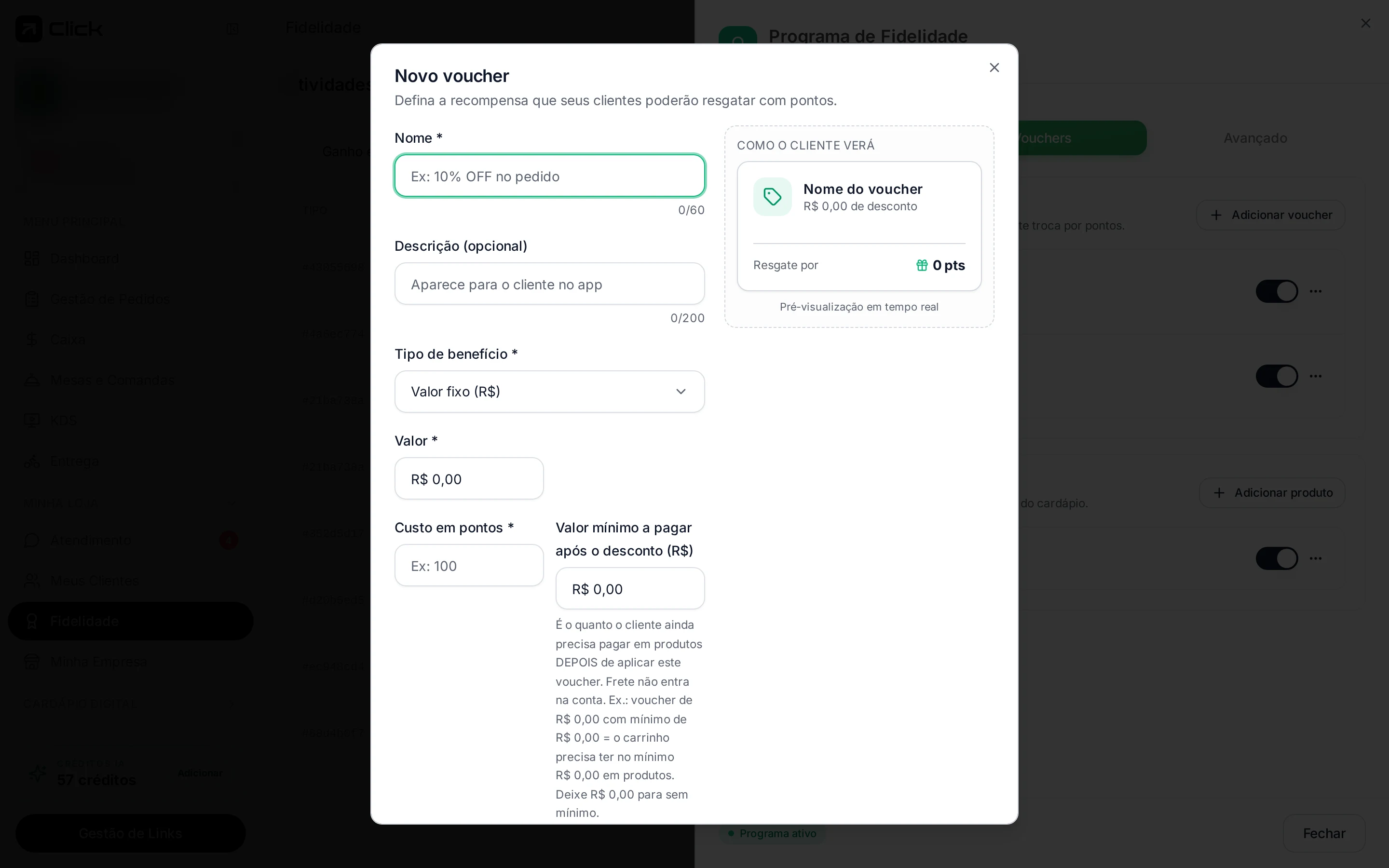Click the Fechar button
The image size is (1389, 868).
(x=1323, y=834)
